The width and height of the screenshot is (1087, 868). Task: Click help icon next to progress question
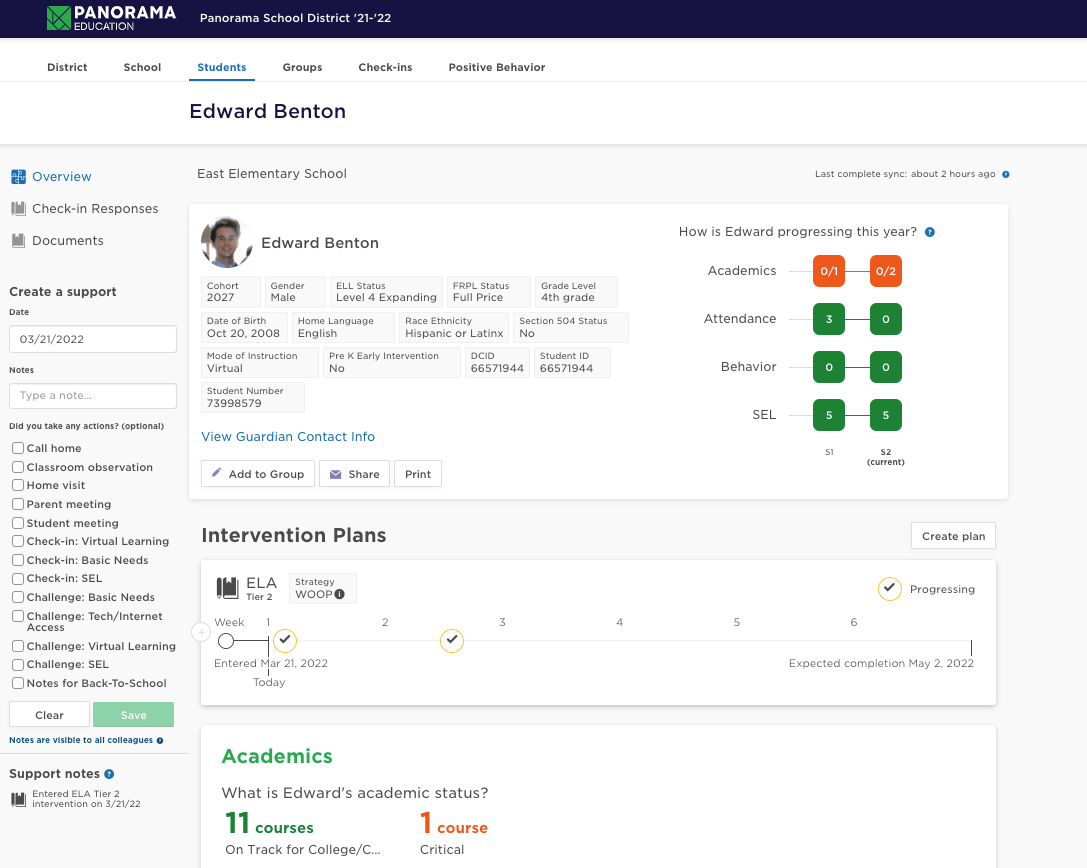point(929,232)
